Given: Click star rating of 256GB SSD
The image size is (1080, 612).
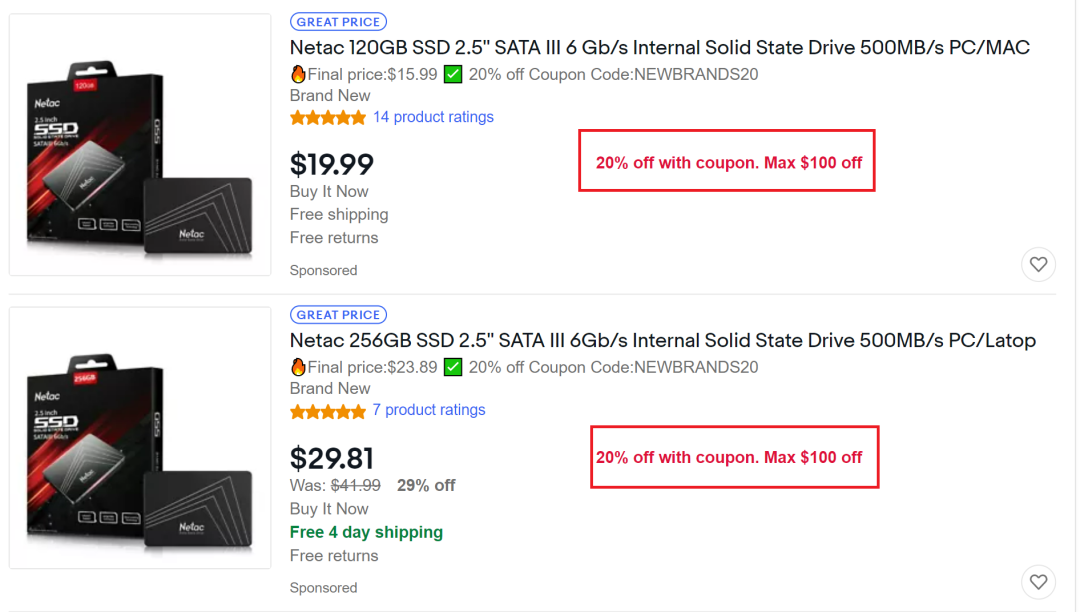Looking at the screenshot, I should [327, 411].
